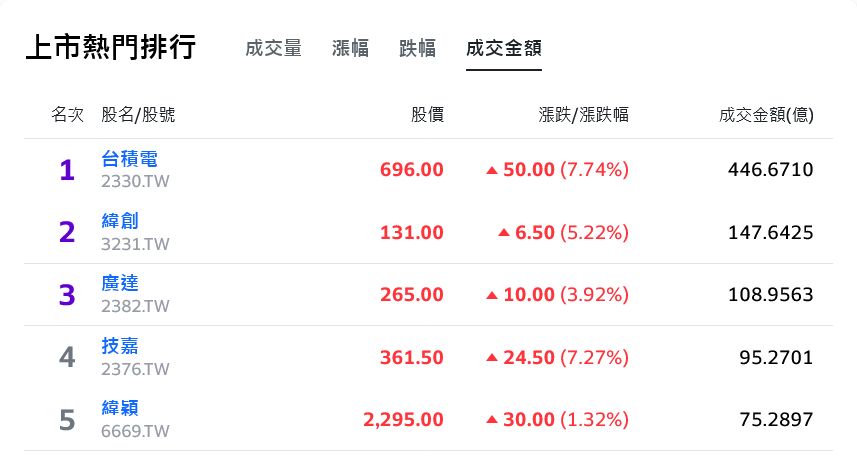
Task: Click the 6669.TW ticker code
Action: (x=135, y=432)
